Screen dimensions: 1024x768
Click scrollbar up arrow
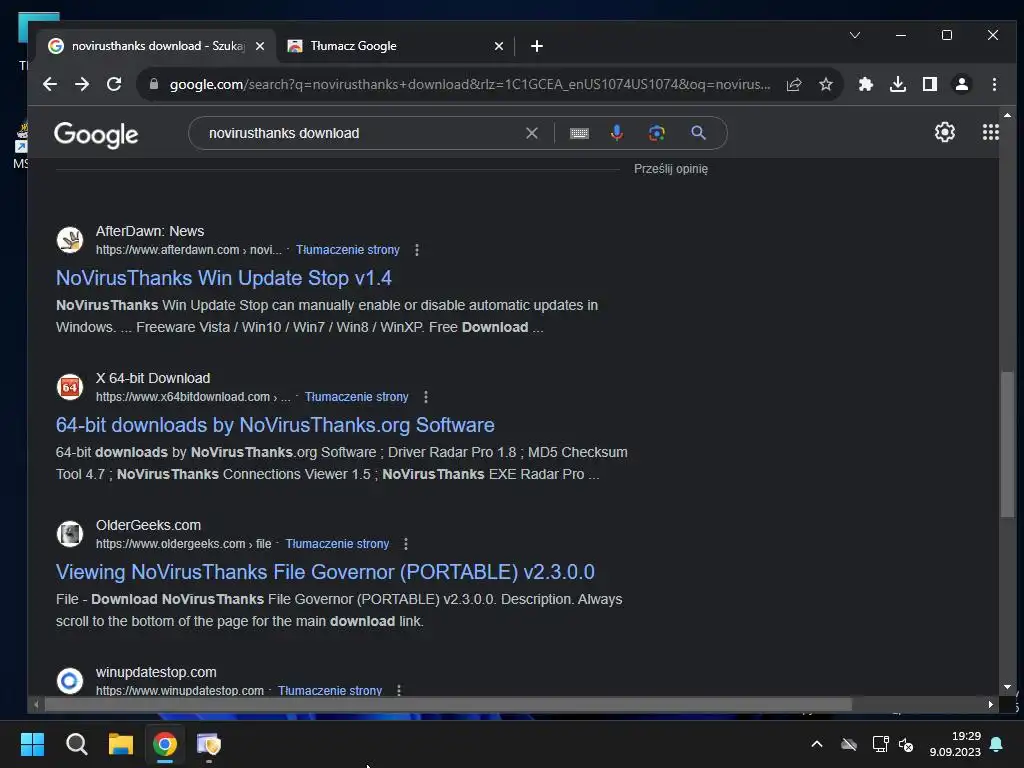click(x=1007, y=115)
